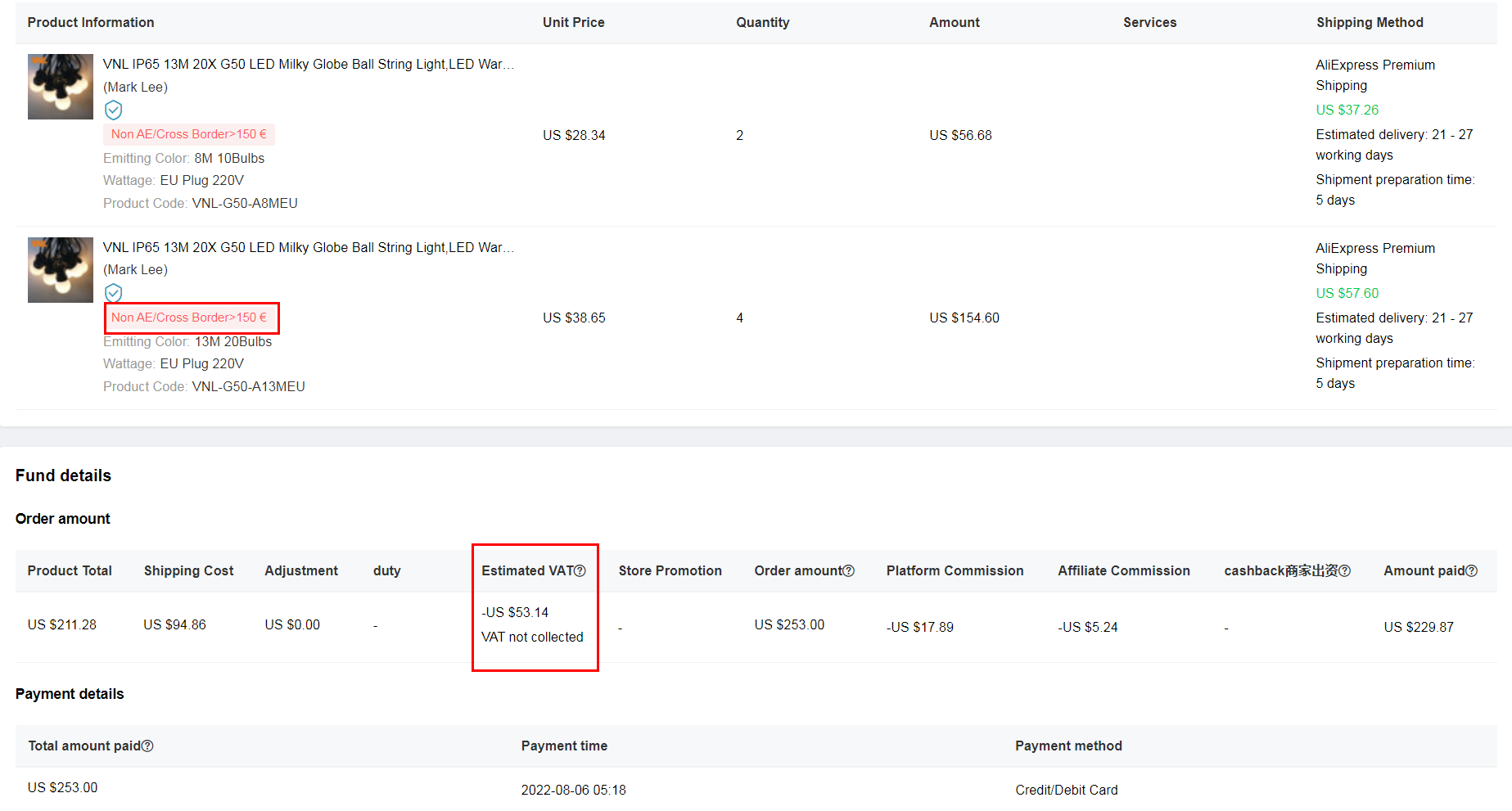This screenshot has width=1512, height=811.
Task: Click the shield icon under first product
Action: tap(114, 110)
